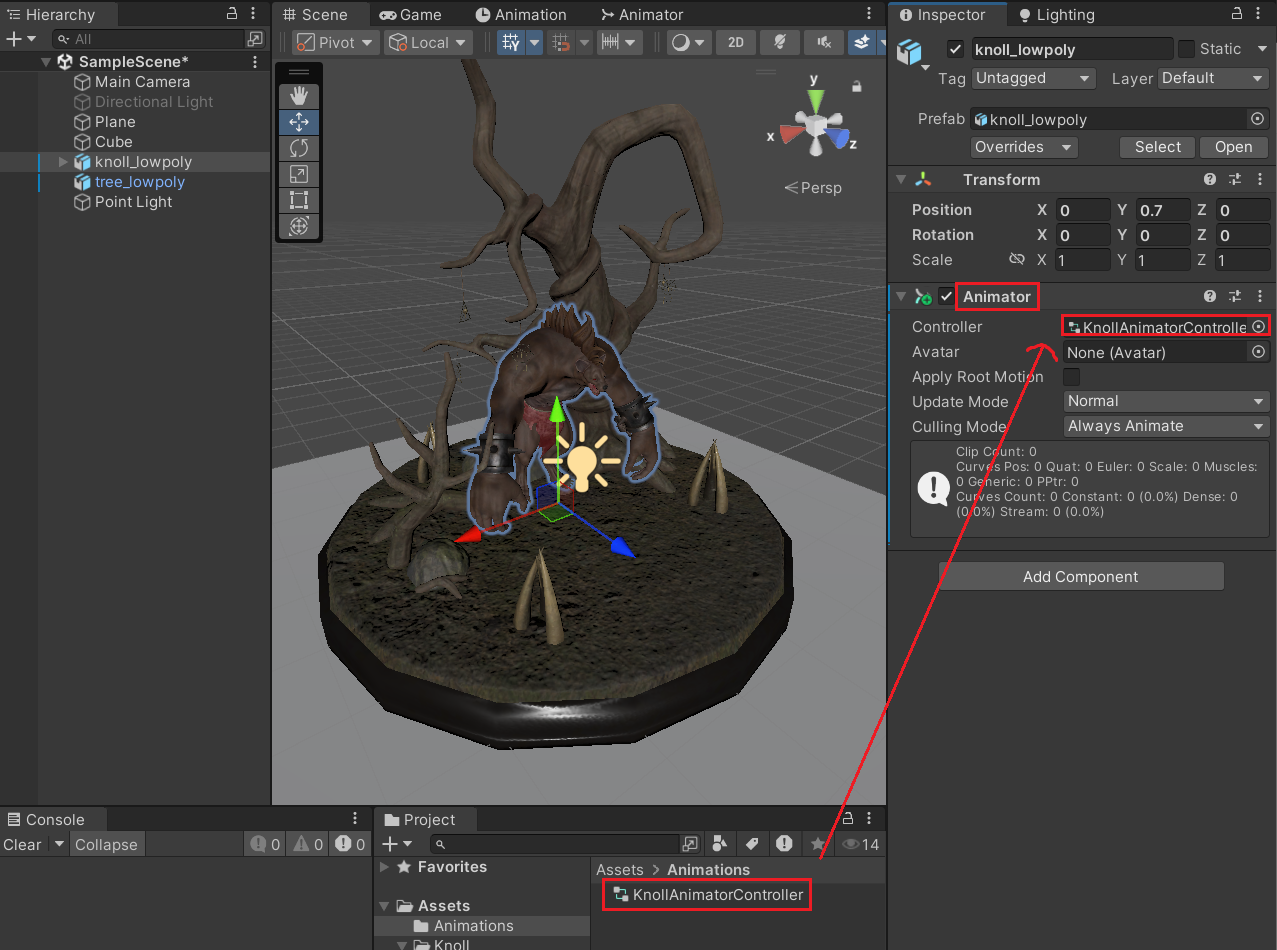1277x950 pixels.
Task: Select the Scene tab
Action: [x=315, y=15]
